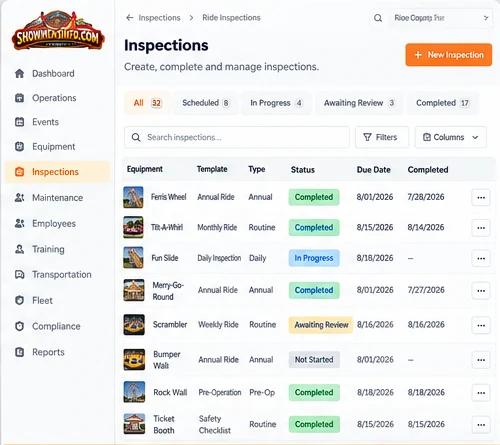Open actions menu for Merry-Go-Round row
Viewport: 500px width, 445px height.
click(481, 290)
